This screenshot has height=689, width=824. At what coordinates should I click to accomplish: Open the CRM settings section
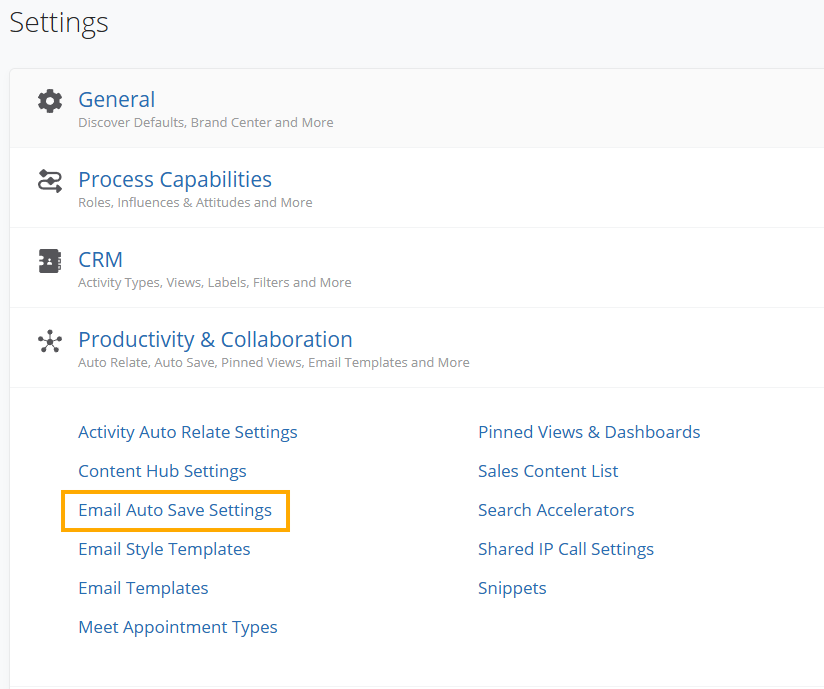(x=100, y=260)
